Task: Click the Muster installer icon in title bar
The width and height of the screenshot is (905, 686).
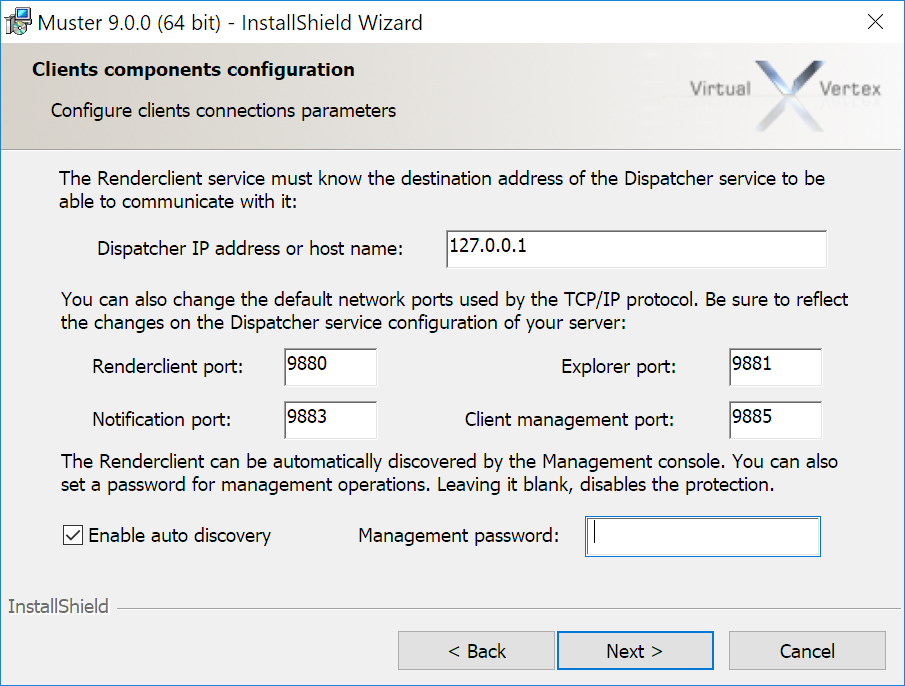Action: (x=18, y=22)
